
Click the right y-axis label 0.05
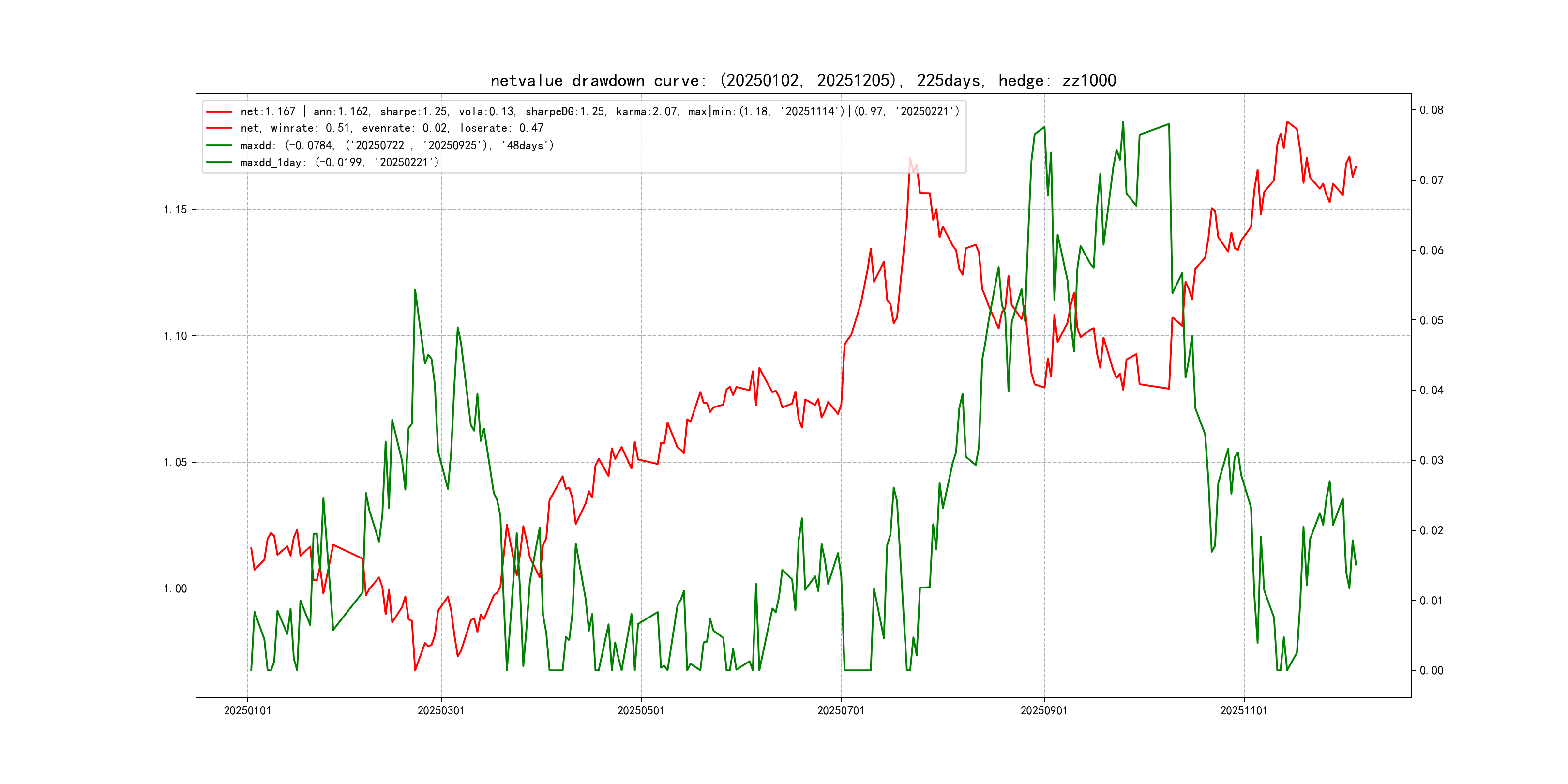point(1431,321)
